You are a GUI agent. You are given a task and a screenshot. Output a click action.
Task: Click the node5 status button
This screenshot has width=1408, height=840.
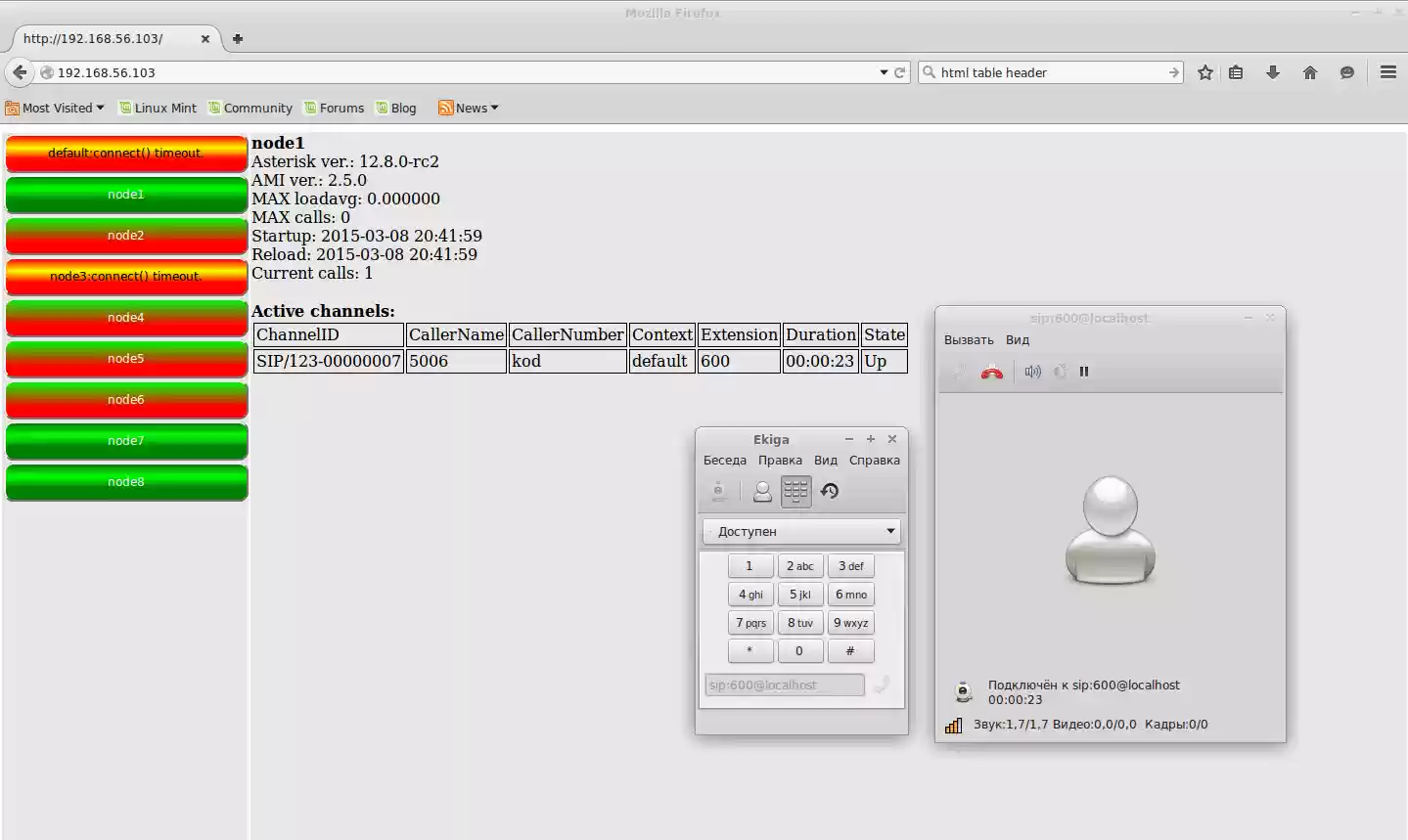point(125,359)
